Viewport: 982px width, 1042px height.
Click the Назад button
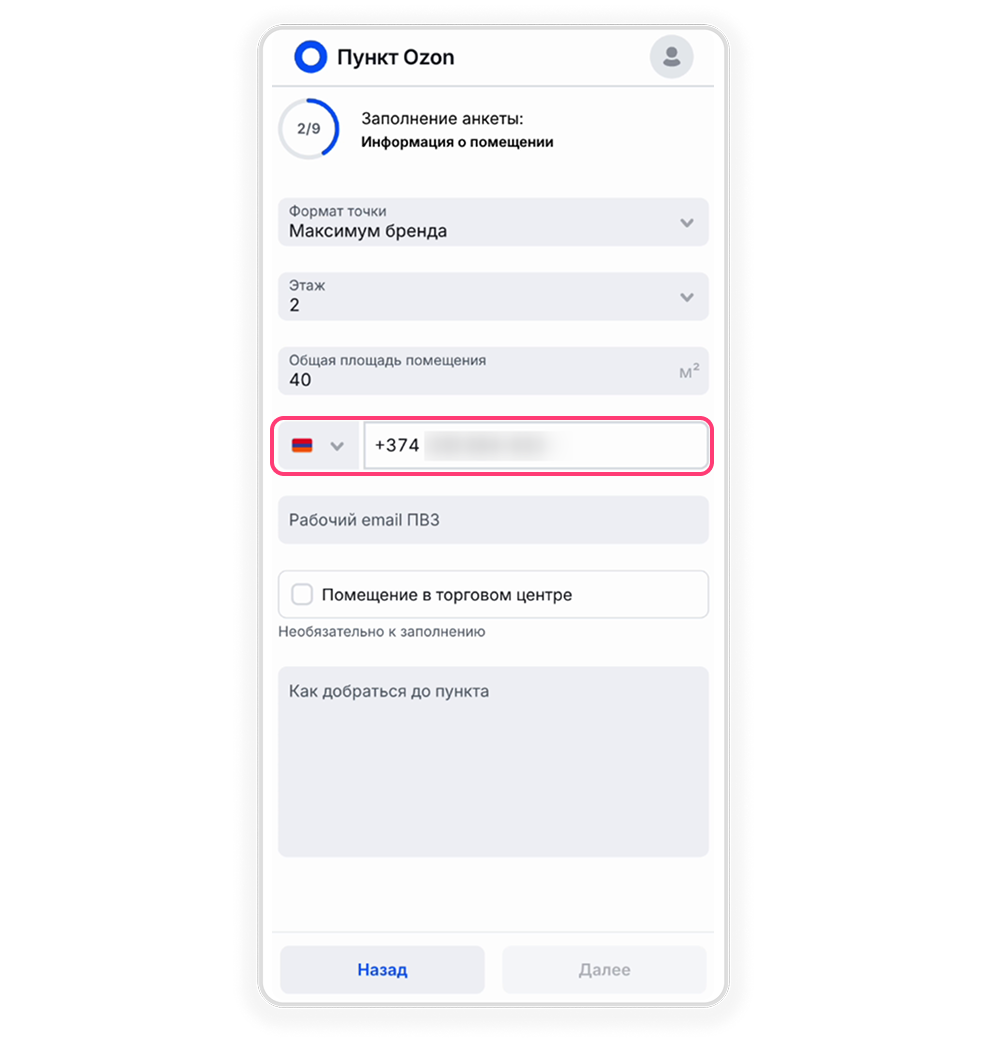pyautogui.click(x=382, y=970)
